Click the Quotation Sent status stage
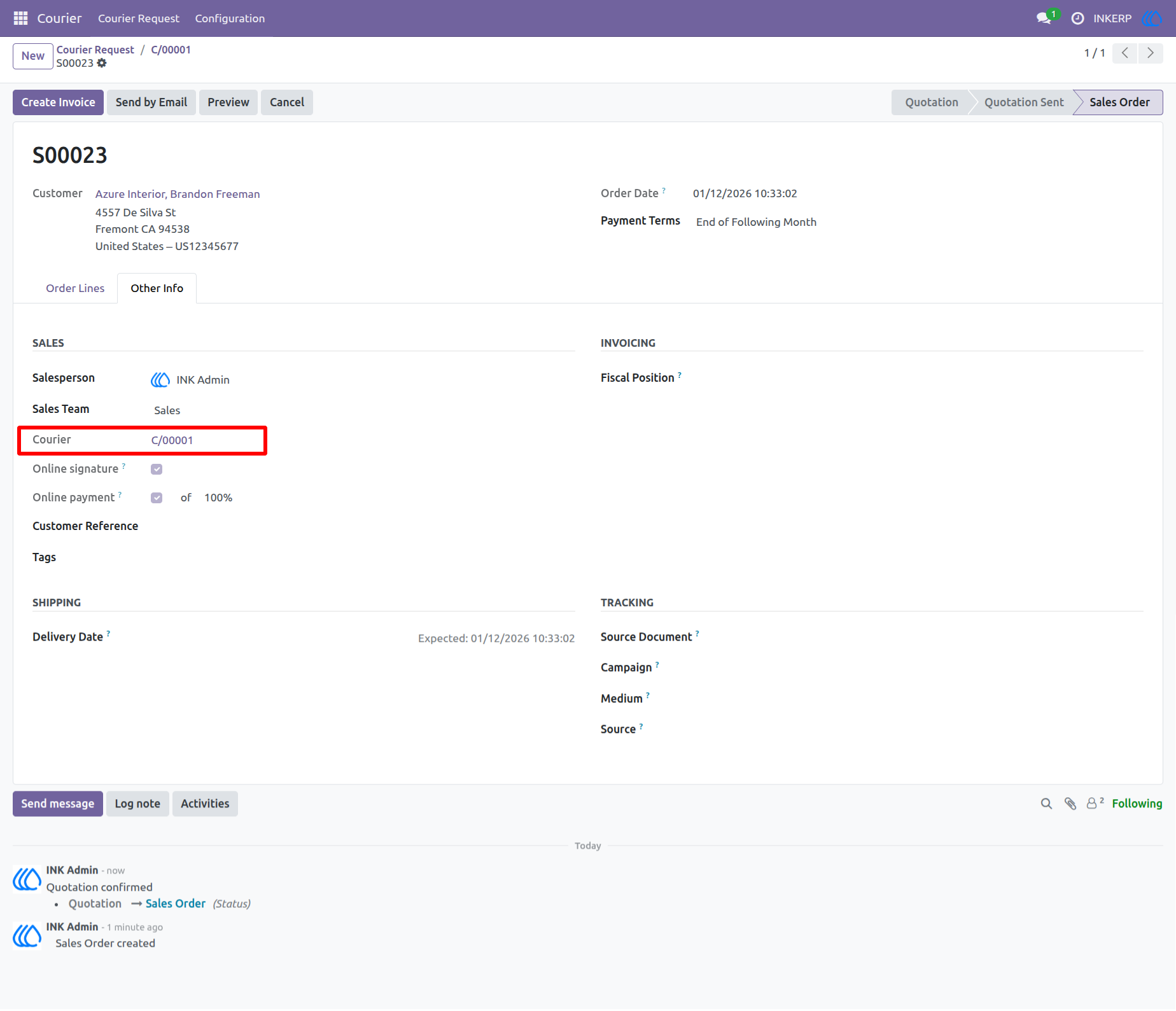The width and height of the screenshot is (1176, 1011). pyautogui.click(x=1024, y=102)
